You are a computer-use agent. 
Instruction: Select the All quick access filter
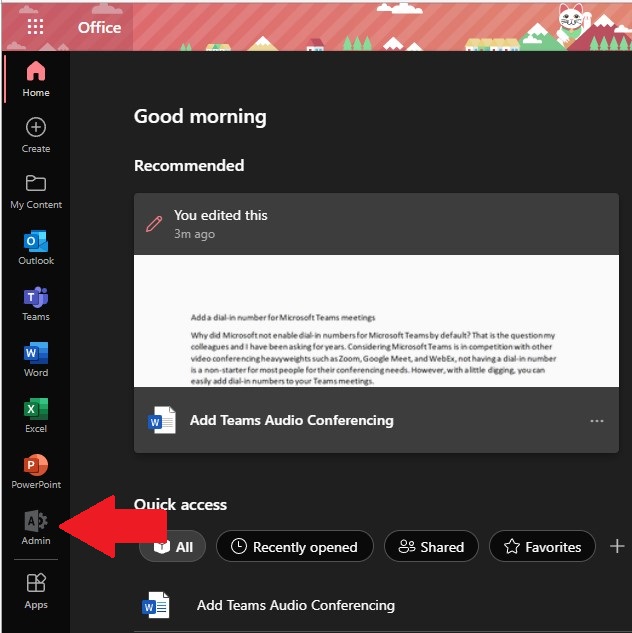(172, 547)
